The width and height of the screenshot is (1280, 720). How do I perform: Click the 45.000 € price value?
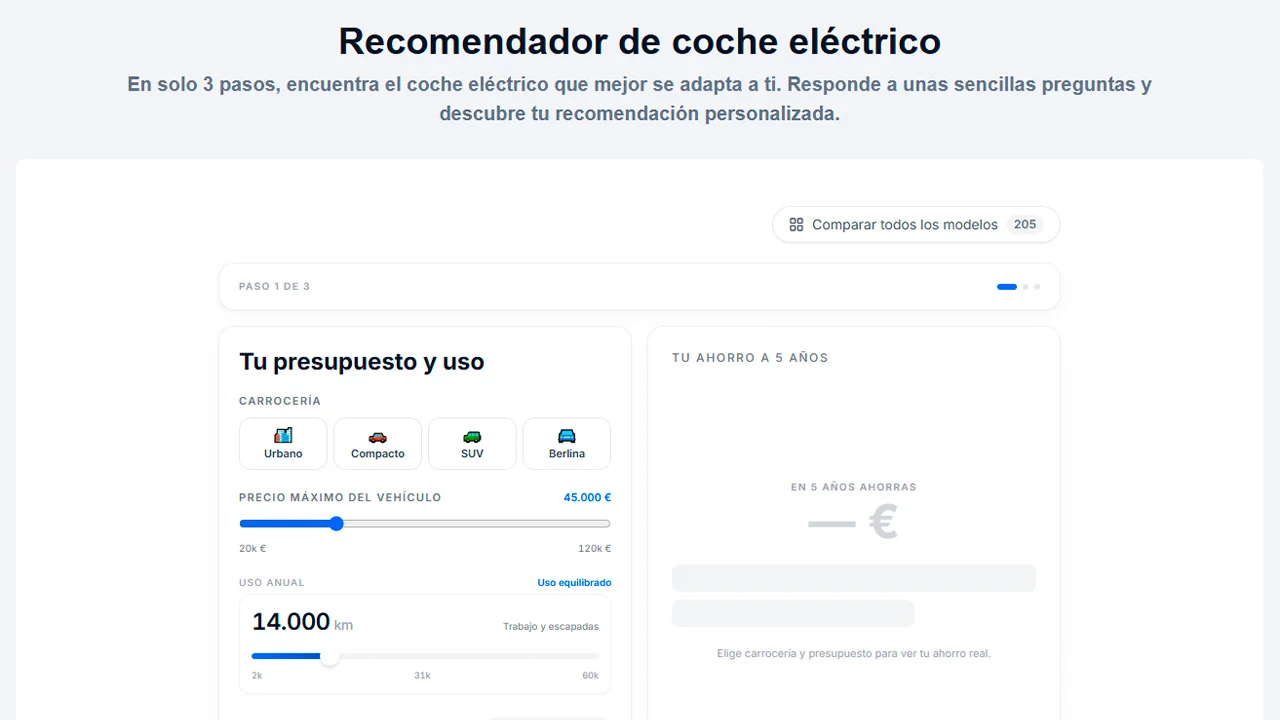(x=587, y=497)
